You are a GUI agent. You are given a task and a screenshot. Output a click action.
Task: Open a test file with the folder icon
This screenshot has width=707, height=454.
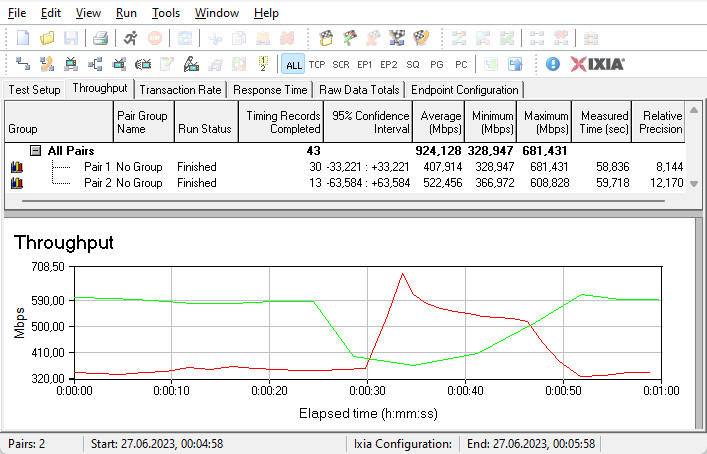(x=47, y=38)
